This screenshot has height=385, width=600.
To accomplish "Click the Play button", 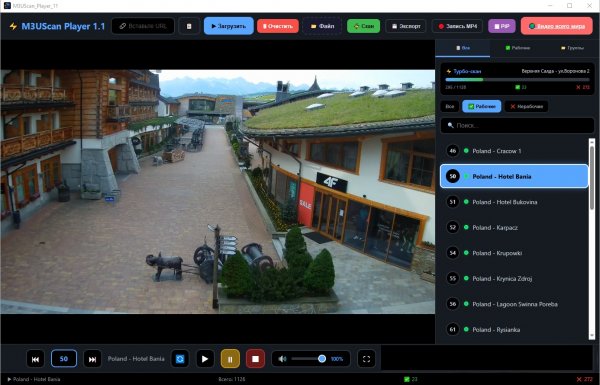I will point(205,359).
